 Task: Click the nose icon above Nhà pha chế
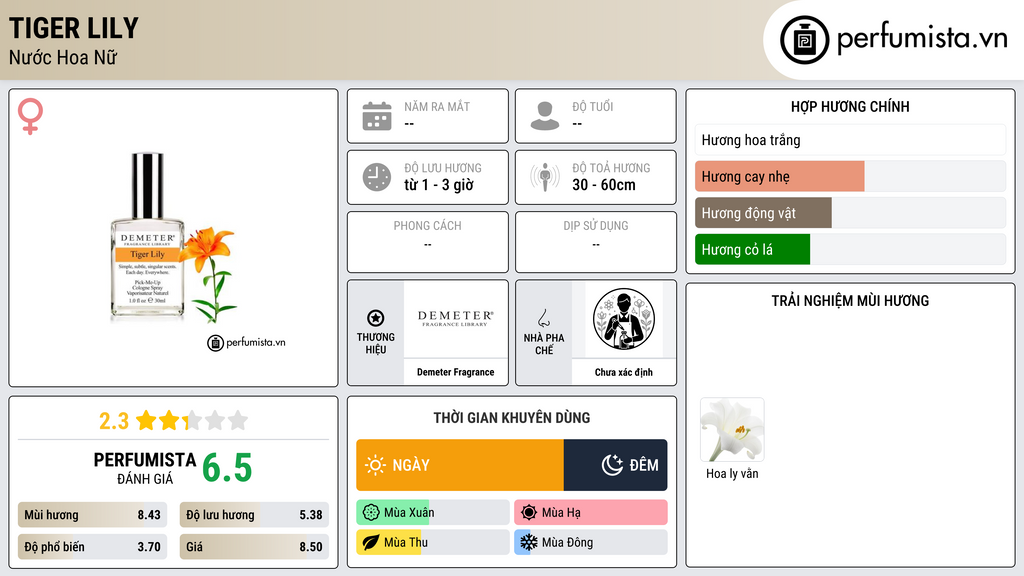click(543, 318)
